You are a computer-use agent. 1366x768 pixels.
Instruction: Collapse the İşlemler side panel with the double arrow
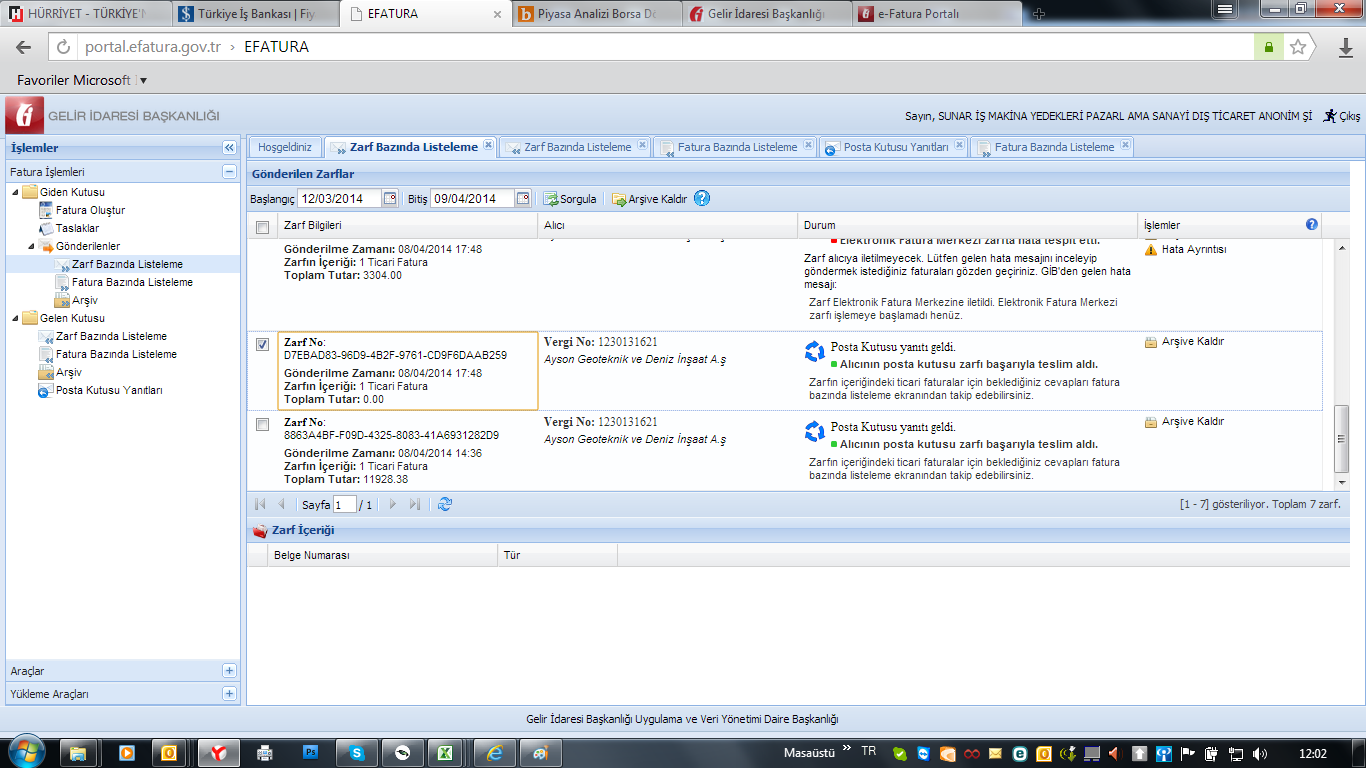[x=229, y=148]
